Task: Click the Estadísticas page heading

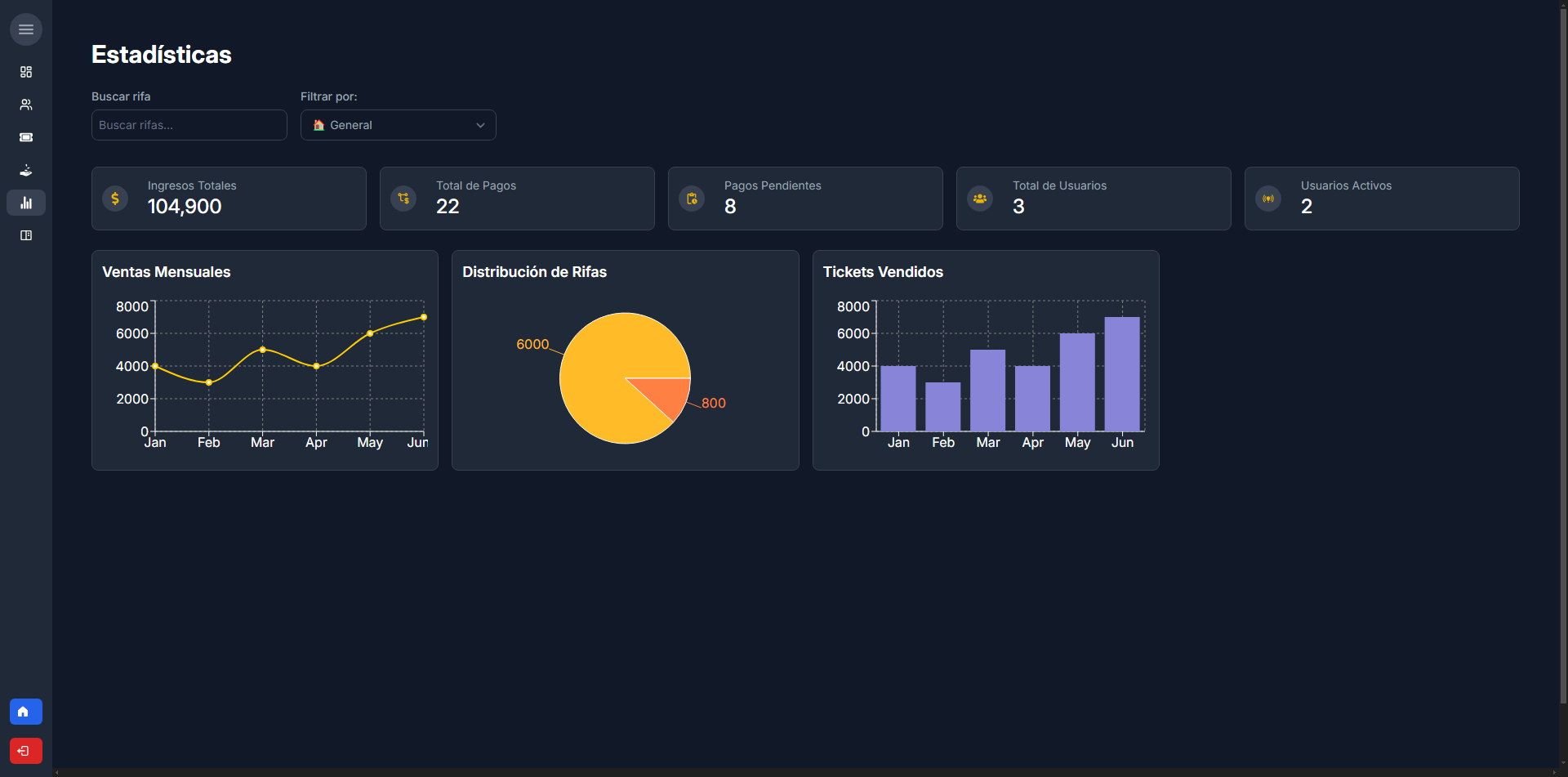Action: [162, 55]
